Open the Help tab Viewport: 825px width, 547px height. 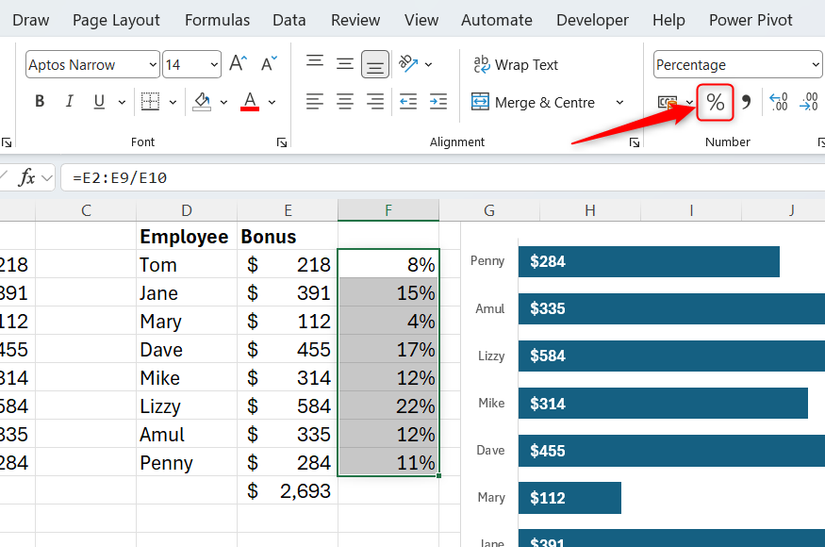pos(669,20)
